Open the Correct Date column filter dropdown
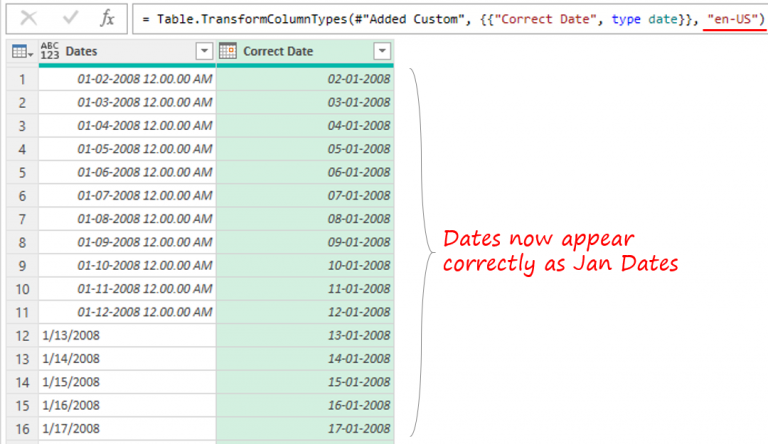This screenshot has width=768, height=444. (x=381, y=51)
